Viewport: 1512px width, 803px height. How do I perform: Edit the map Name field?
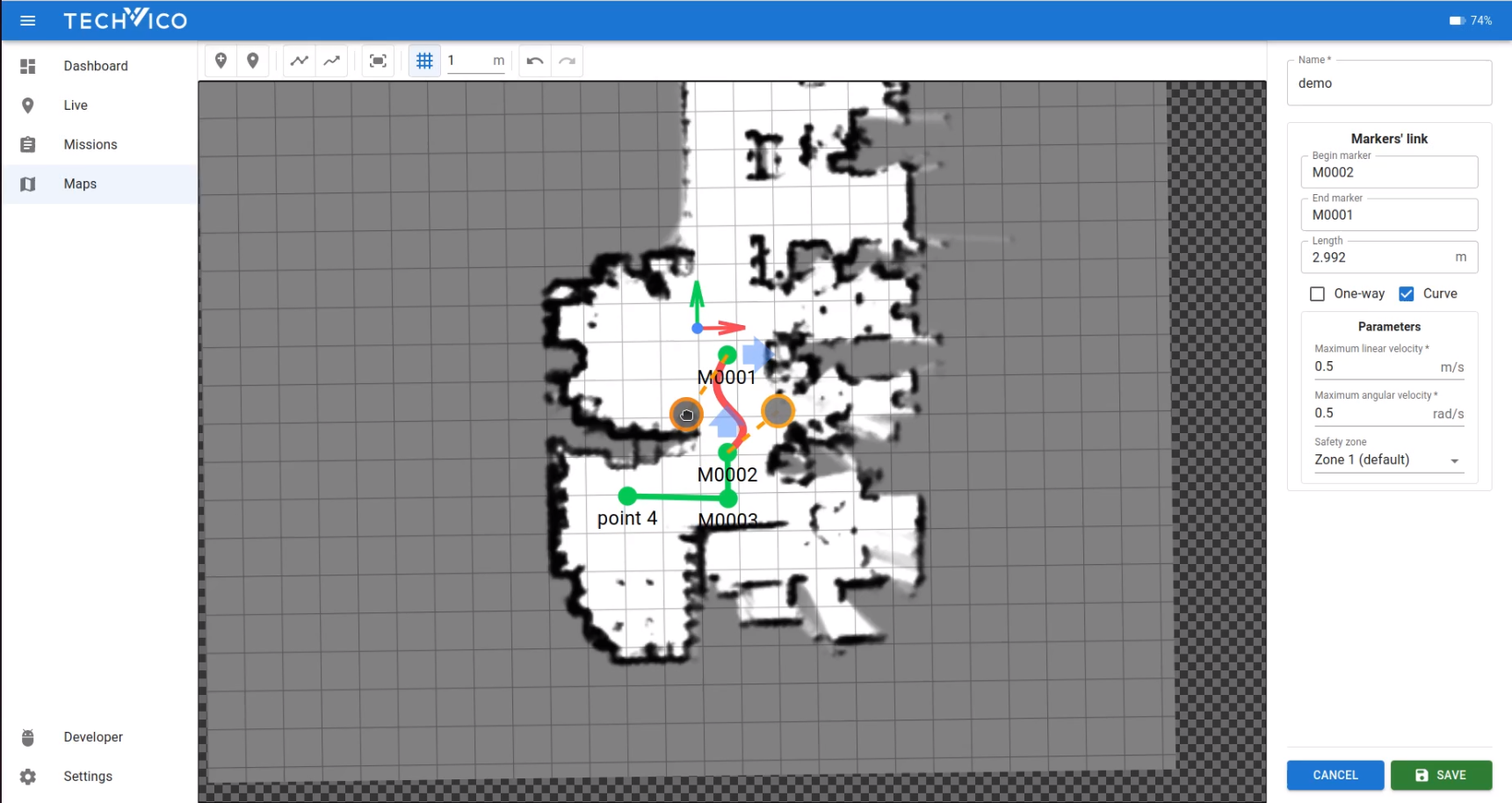1389,83
